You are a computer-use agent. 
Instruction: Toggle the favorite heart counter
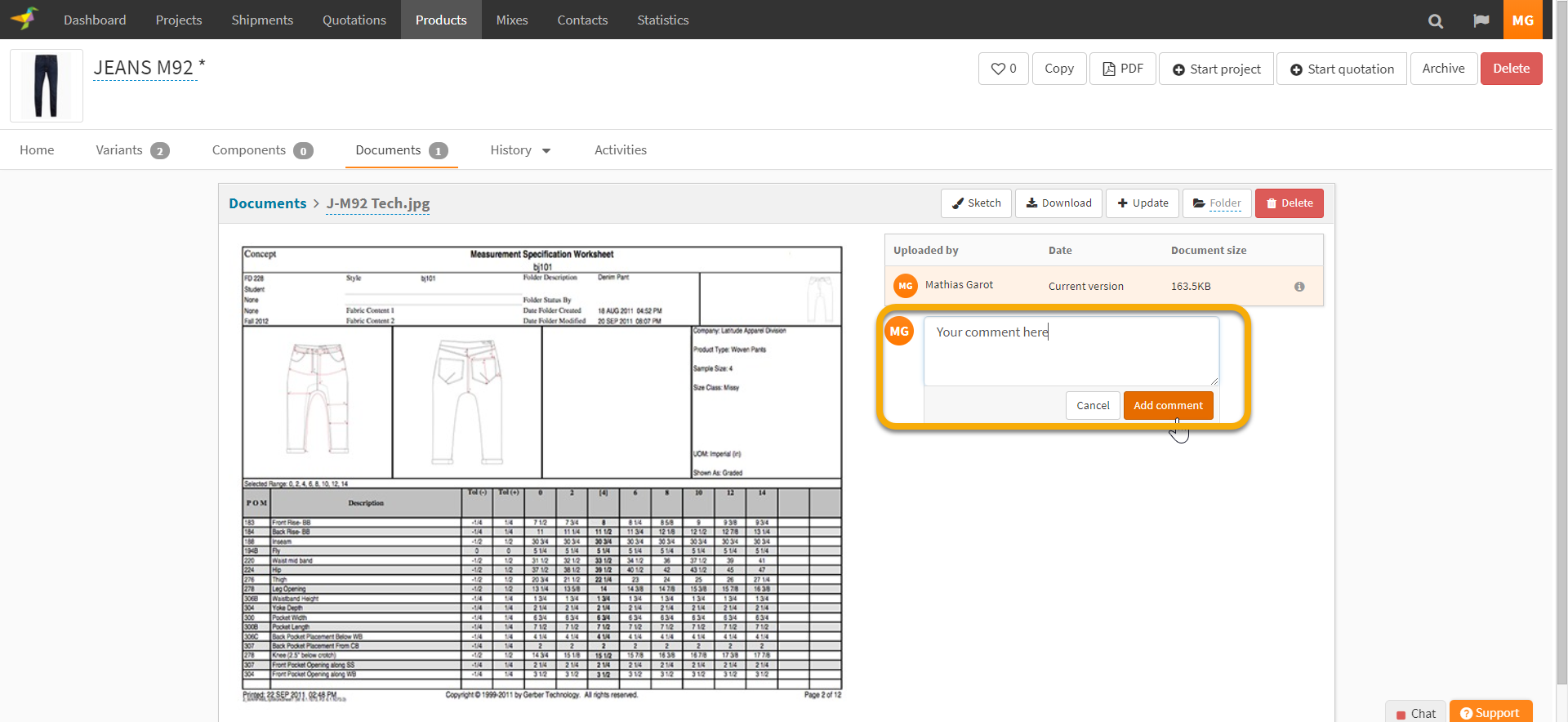(x=1003, y=69)
